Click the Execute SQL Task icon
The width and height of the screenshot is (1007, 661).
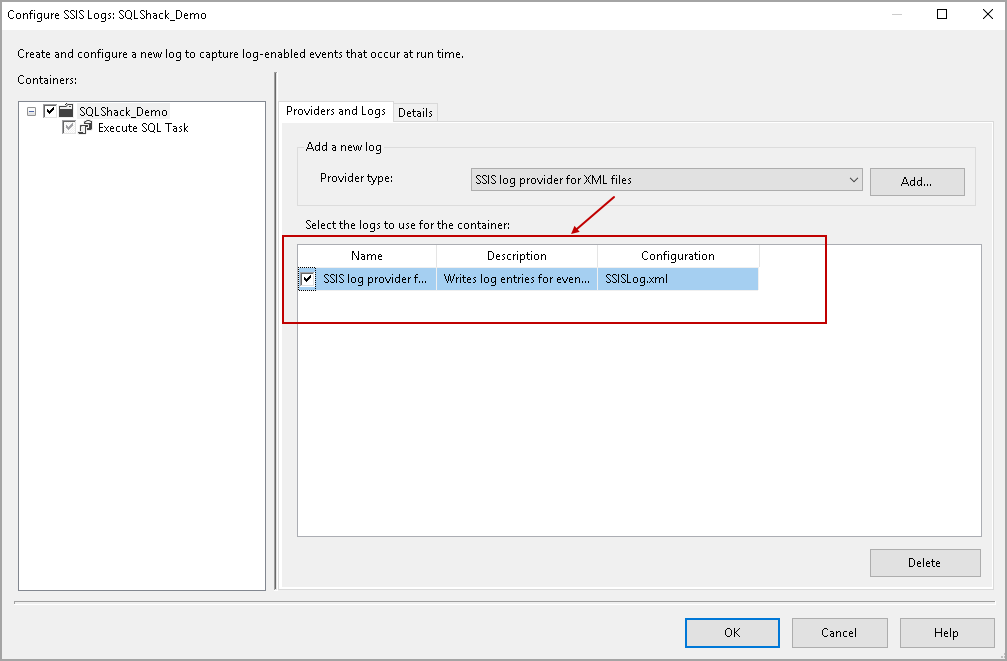86,127
